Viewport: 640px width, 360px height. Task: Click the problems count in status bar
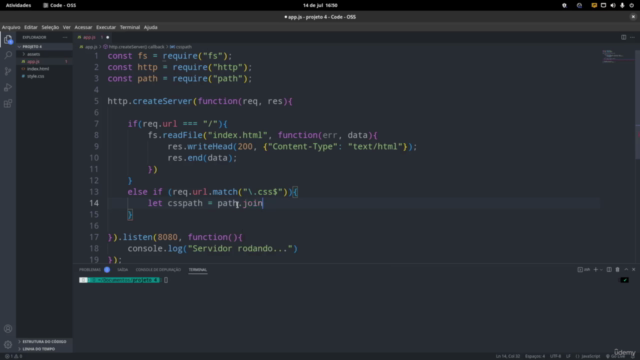(13, 356)
